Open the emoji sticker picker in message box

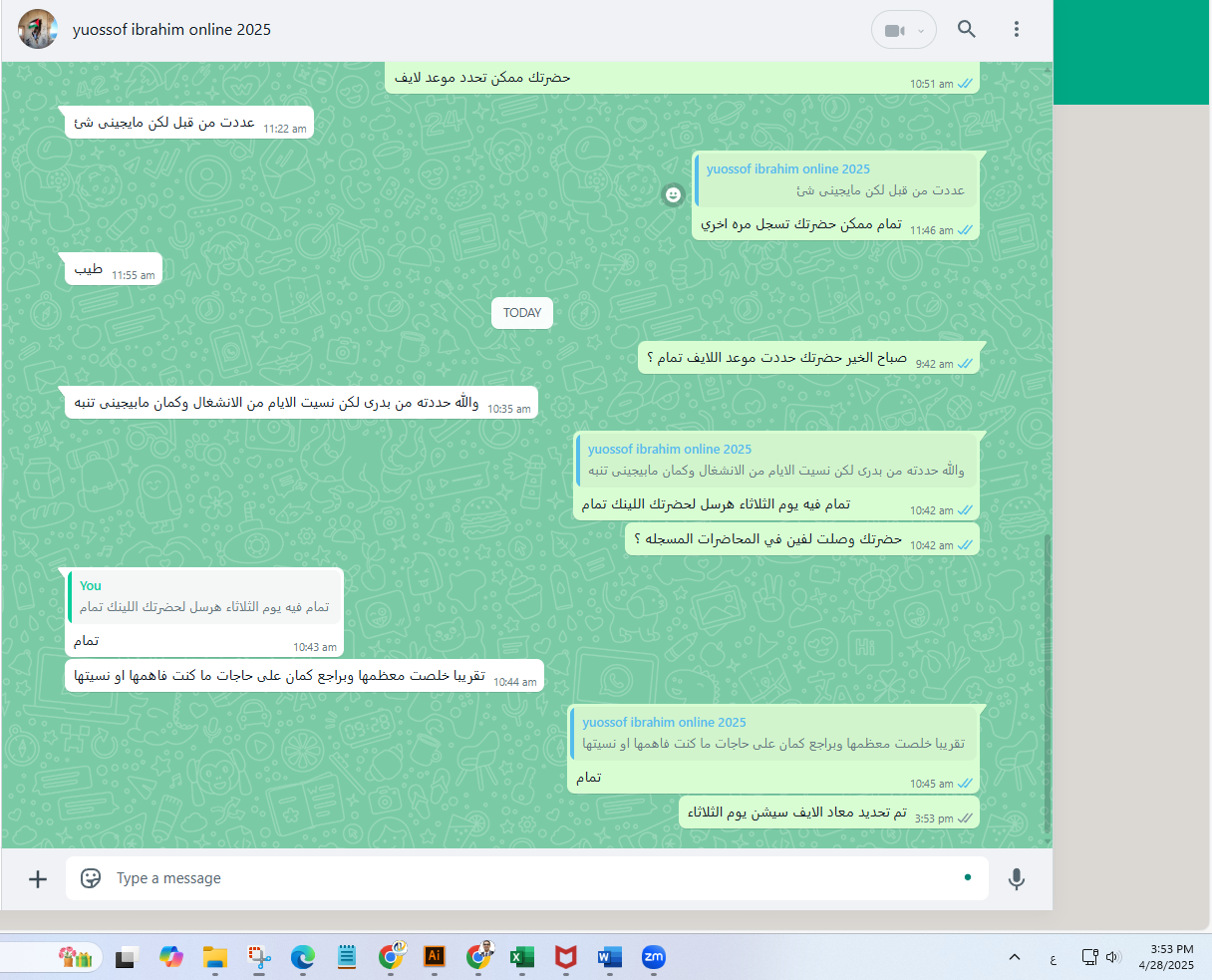tap(91, 878)
